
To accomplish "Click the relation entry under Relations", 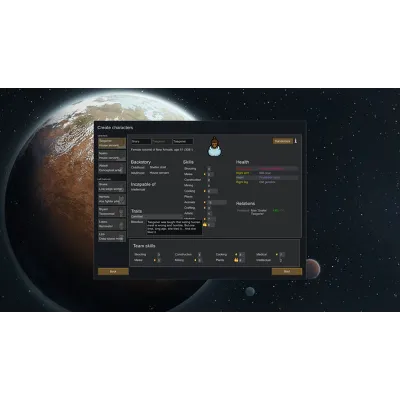I will 260,212.
